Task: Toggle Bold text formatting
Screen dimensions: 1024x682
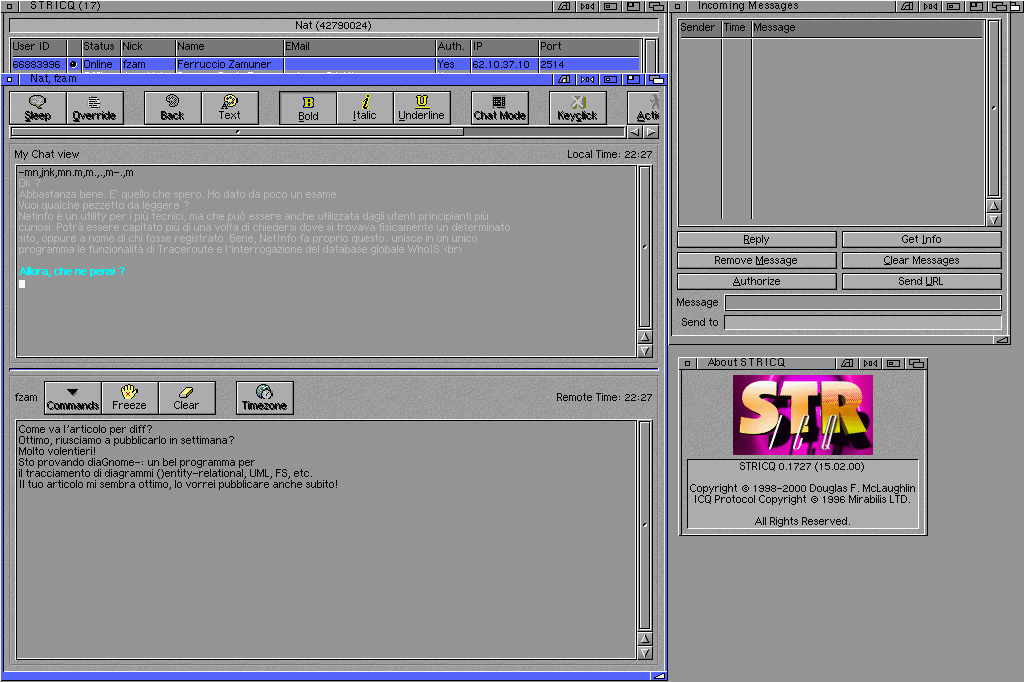Action: click(308, 107)
